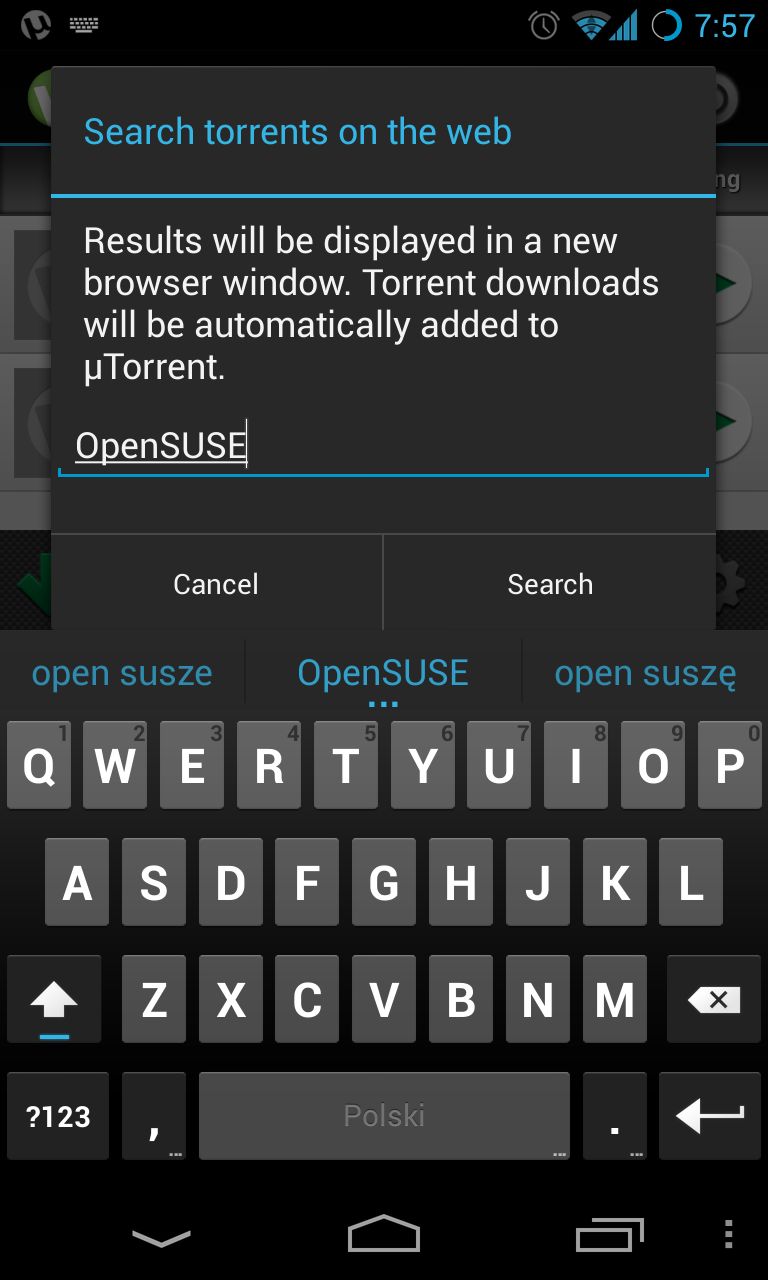Screen dimensions: 768x1280
Task: Tap the Android Home navigation icon
Action: point(384,1235)
